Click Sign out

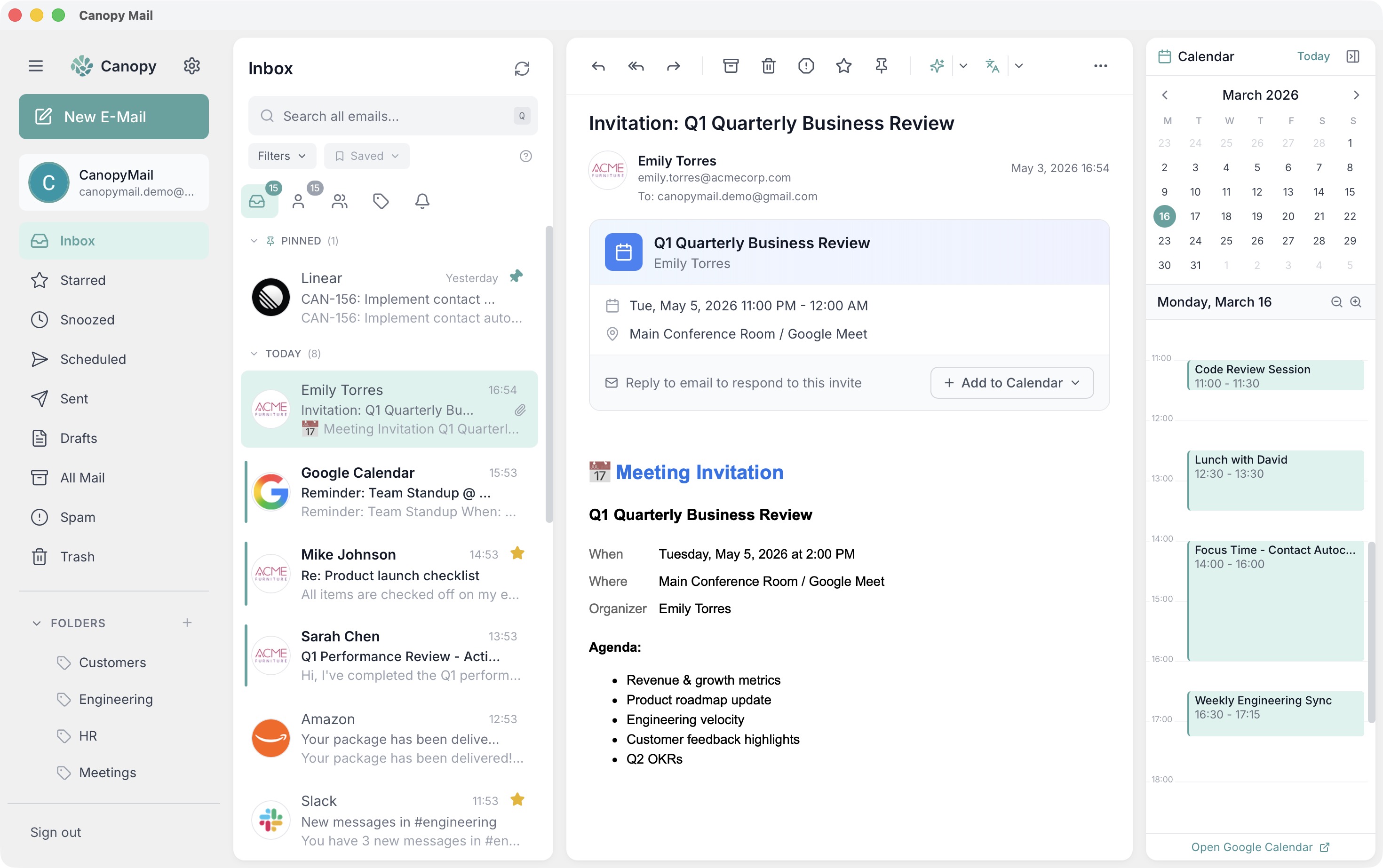56,832
